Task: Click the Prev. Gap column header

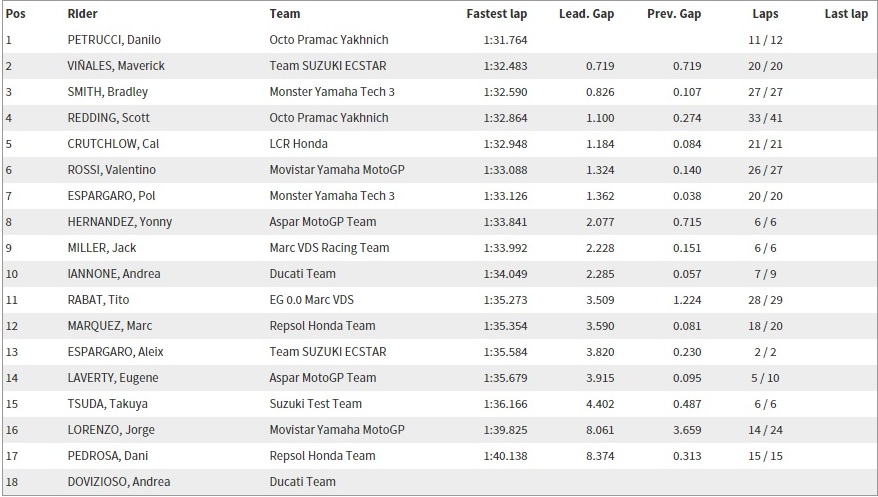Action: pos(674,14)
